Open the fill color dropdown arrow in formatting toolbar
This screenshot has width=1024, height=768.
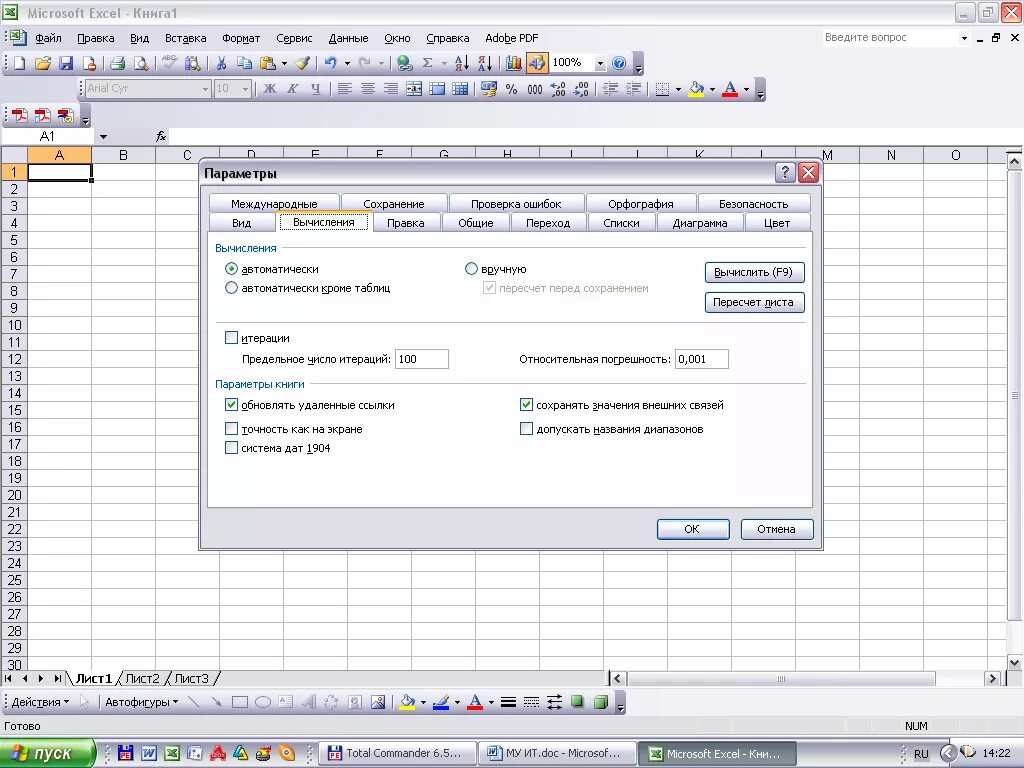click(x=712, y=89)
